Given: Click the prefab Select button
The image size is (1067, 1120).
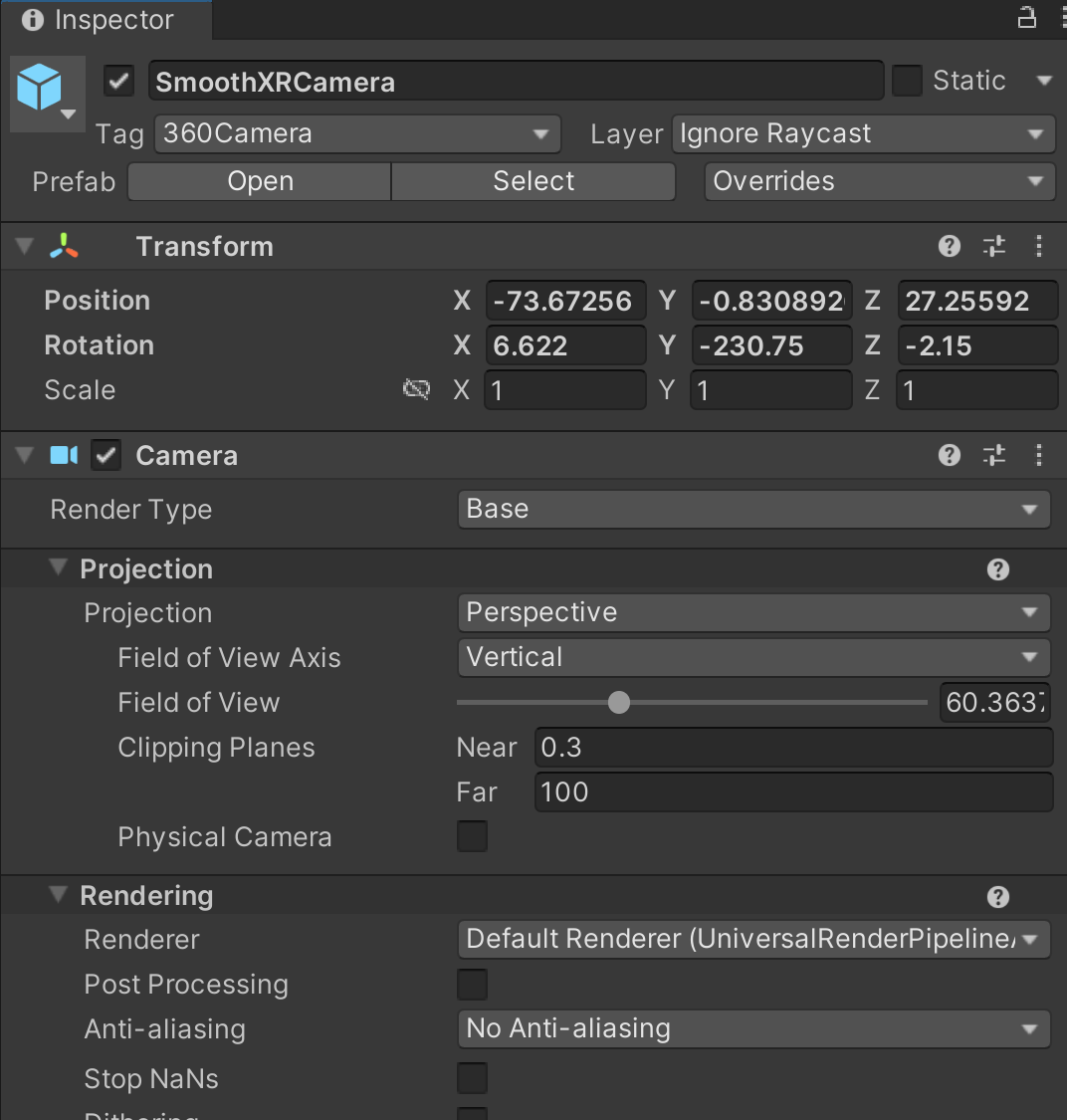Looking at the screenshot, I should (x=533, y=181).
